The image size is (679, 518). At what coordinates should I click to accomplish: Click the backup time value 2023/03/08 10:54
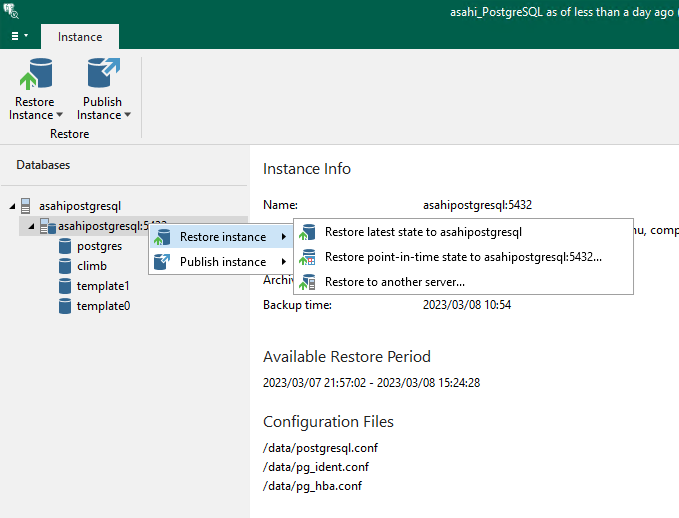(467, 305)
